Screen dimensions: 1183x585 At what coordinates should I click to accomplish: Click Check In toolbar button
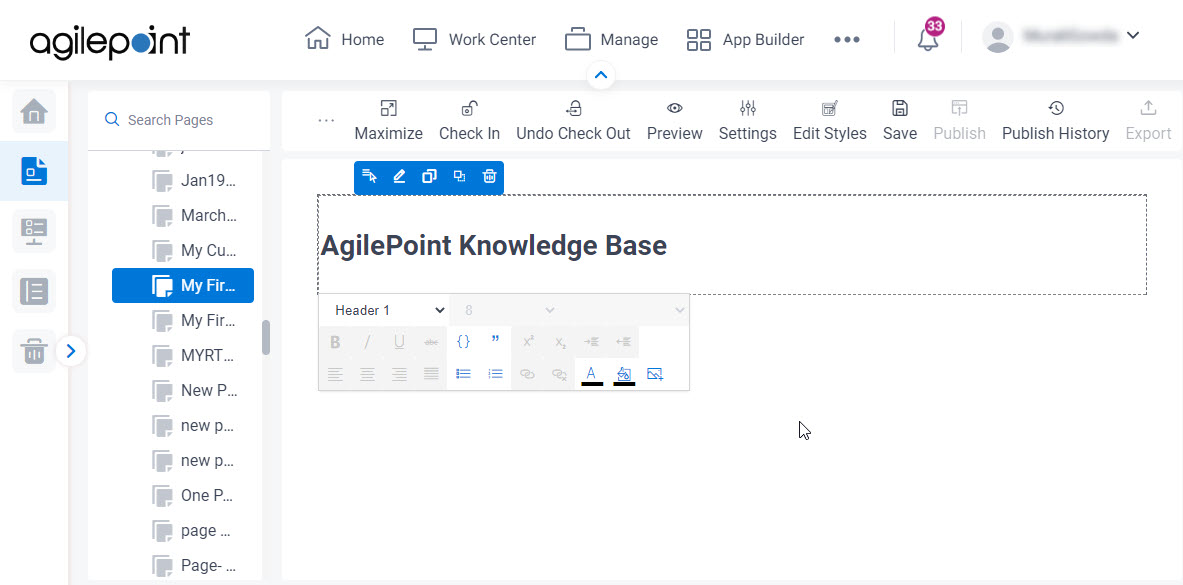pos(469,121)
